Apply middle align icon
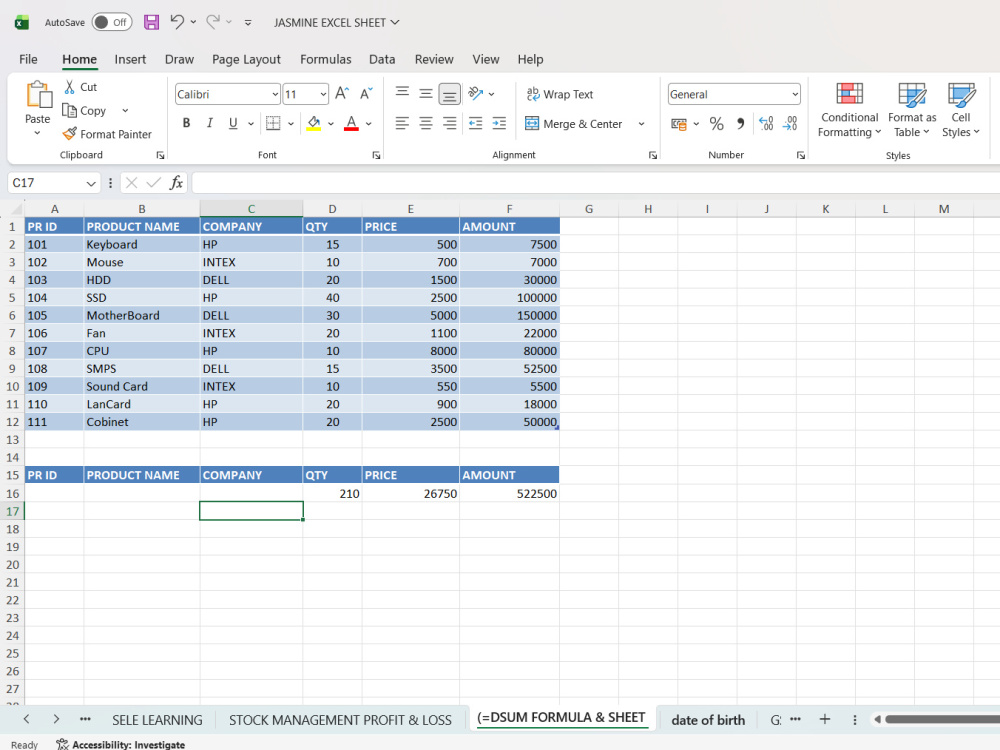Viewport: 1000px width, 750px height. (x=425, y=94)
